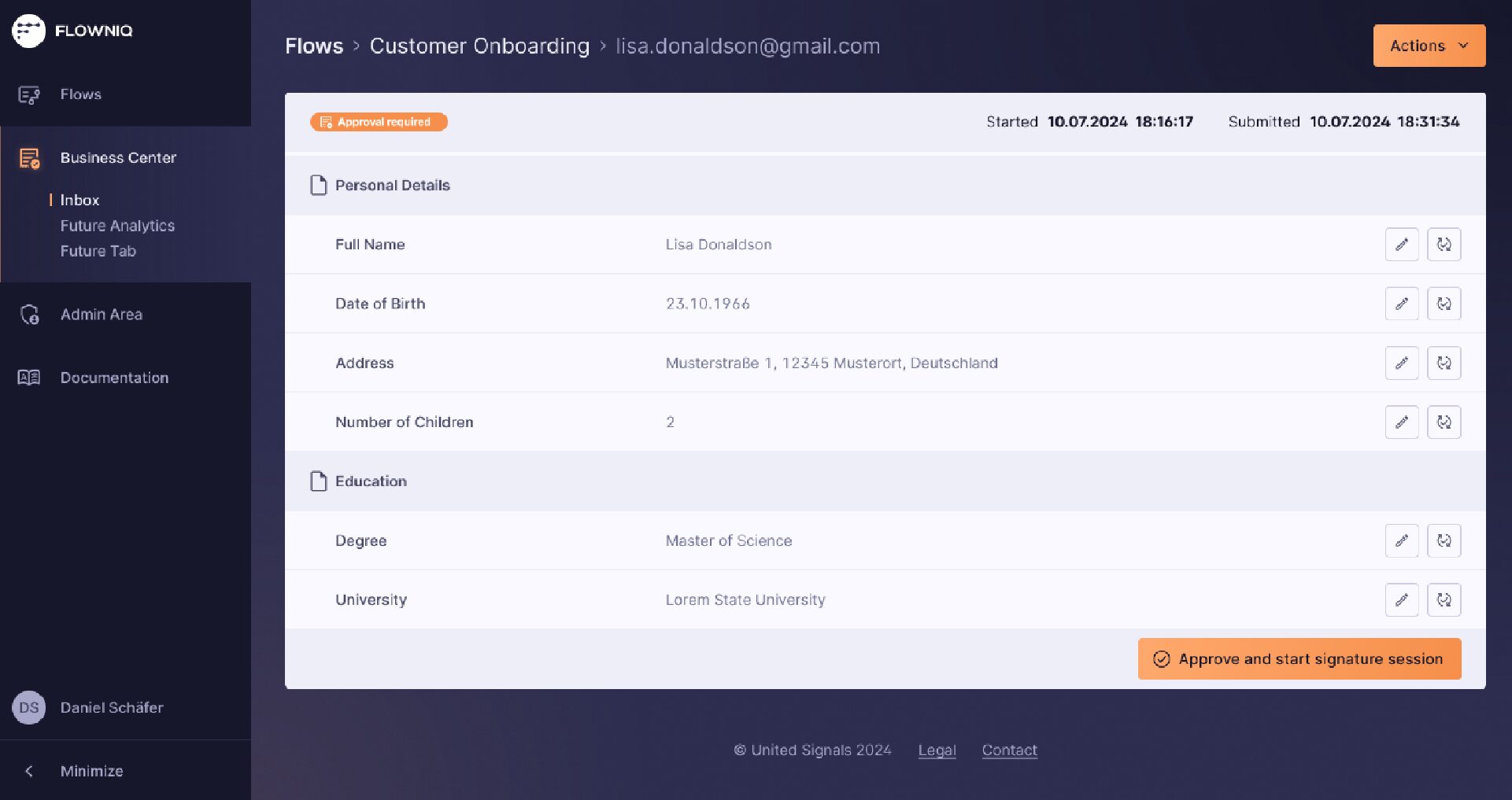Open Flows in the sidebar
The width and height of the screenshot is (1512, 800).
tap(80, 94)
